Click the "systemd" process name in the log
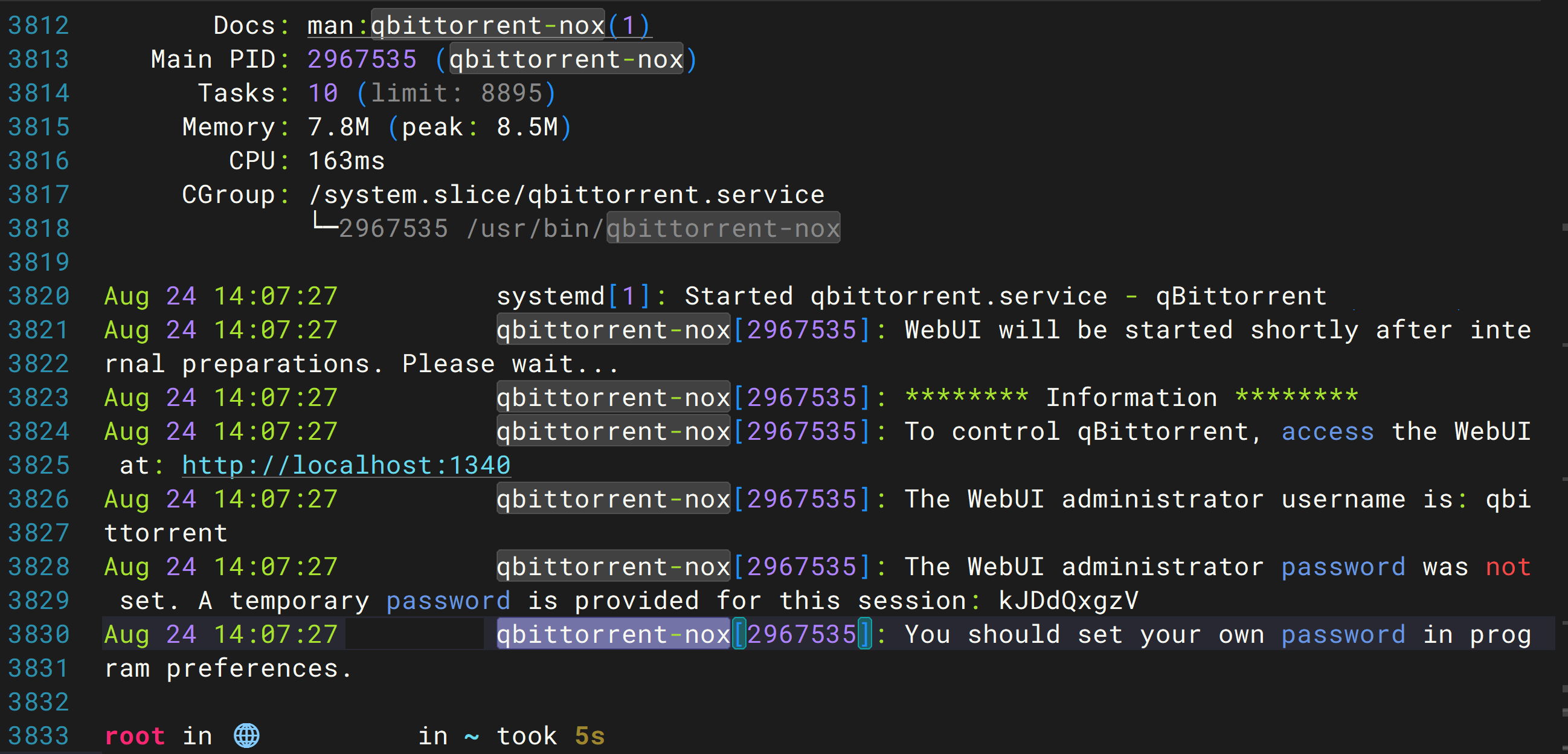Image resolution: width=1568 pixels, height=754 pixels. [x=550, y=296]
